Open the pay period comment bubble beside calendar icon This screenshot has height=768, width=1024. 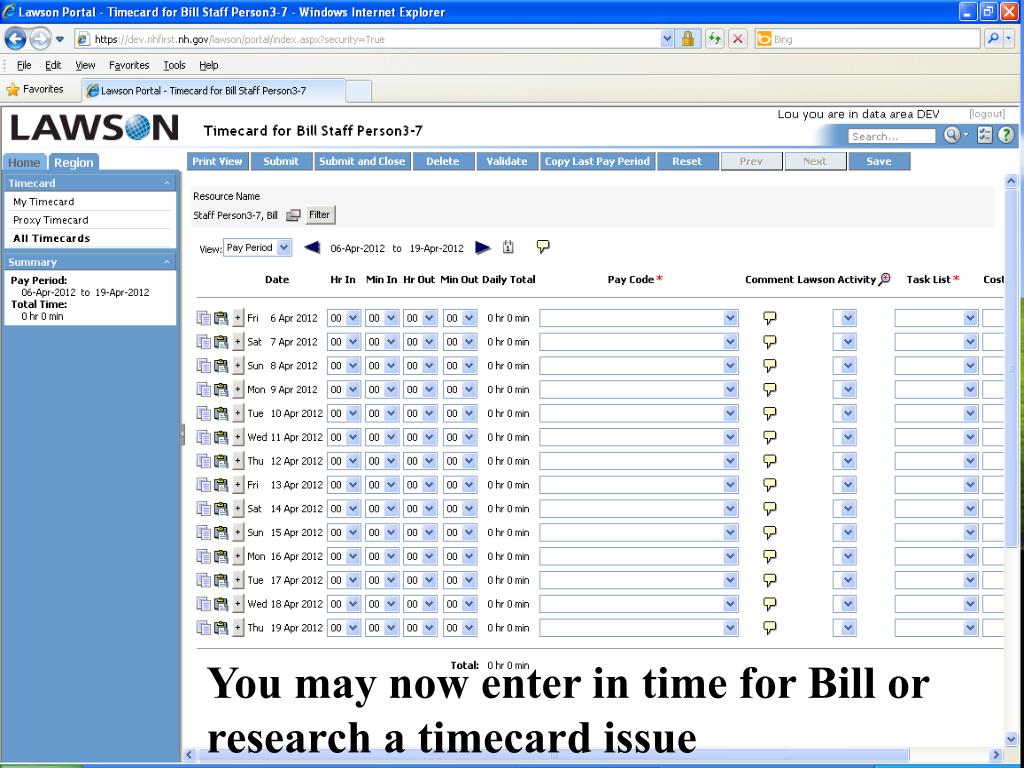pos(543,246)
